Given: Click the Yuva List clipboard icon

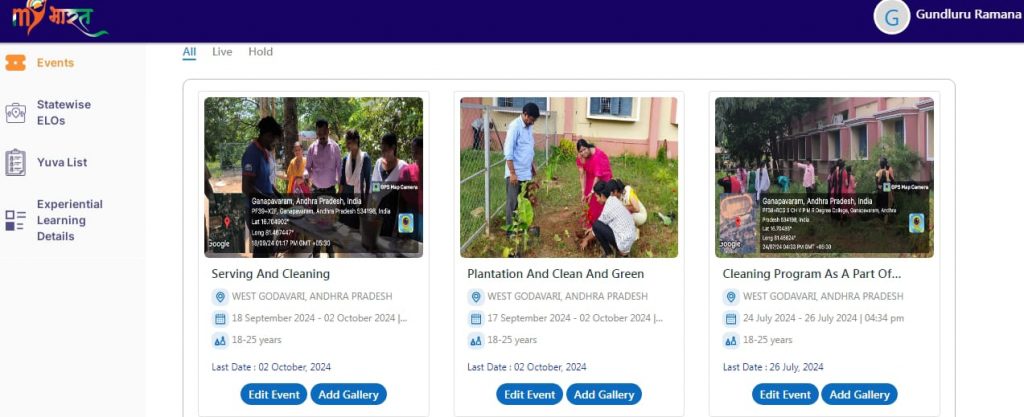Looking at the screenshot, I should [x=15, y=162].
